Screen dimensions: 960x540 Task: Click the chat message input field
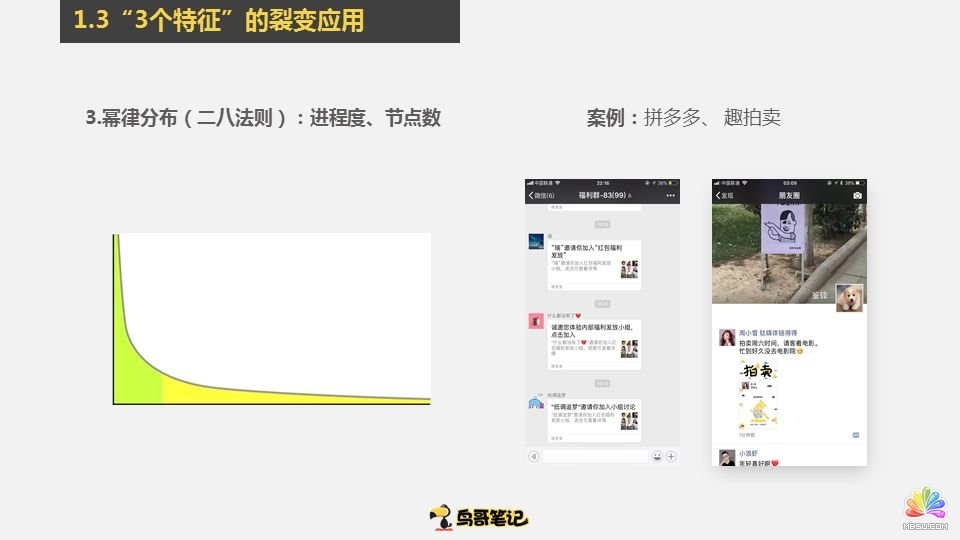tap(596, 456)
